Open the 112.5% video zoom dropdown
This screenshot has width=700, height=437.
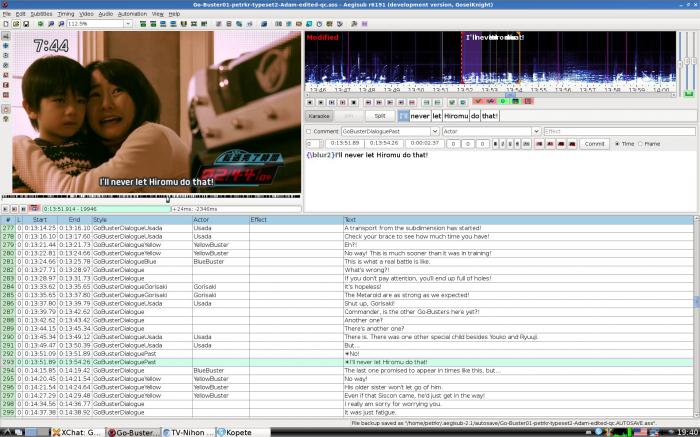(128, 24)
